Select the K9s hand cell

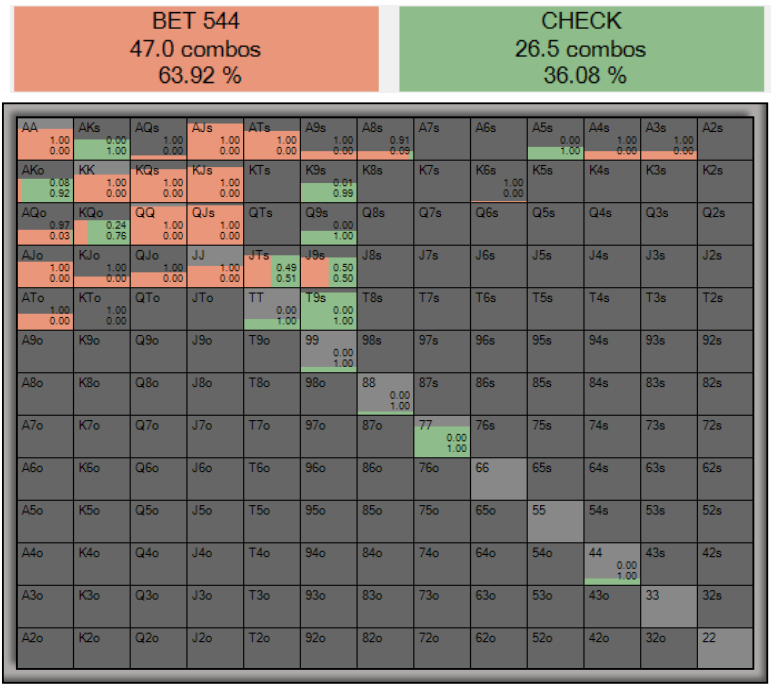[329, 181]
